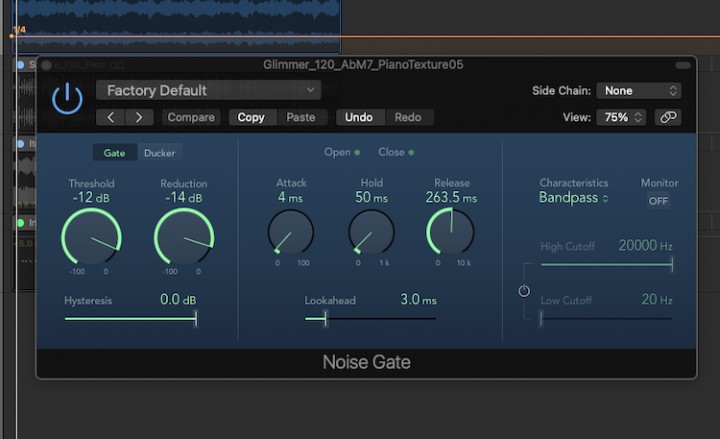
Task: Click the link icon beside View
Action: tap(668, 118)
